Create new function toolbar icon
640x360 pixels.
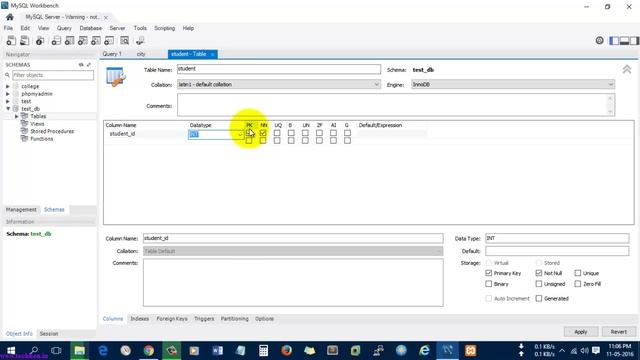109,40
